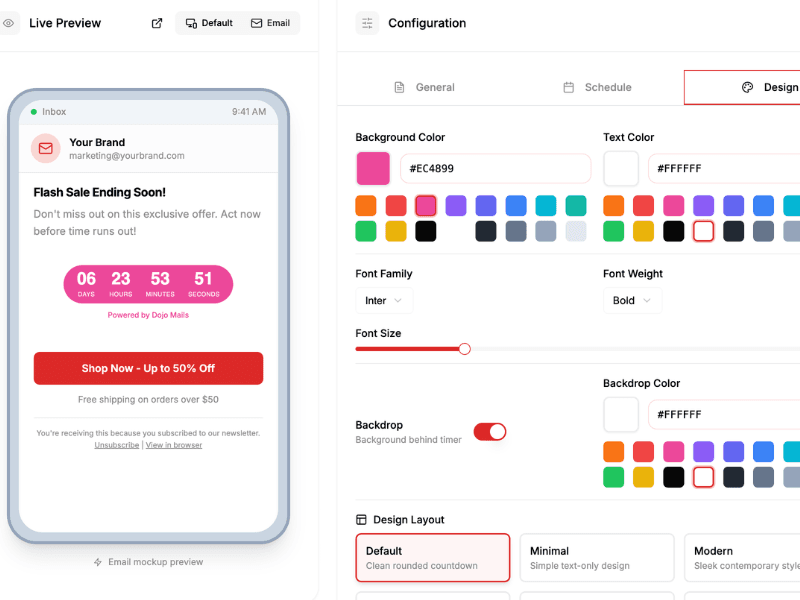The height and width of the screenshot is (600, 800).
Task: Expand the Inter font selector
Action: coord(384,300)
